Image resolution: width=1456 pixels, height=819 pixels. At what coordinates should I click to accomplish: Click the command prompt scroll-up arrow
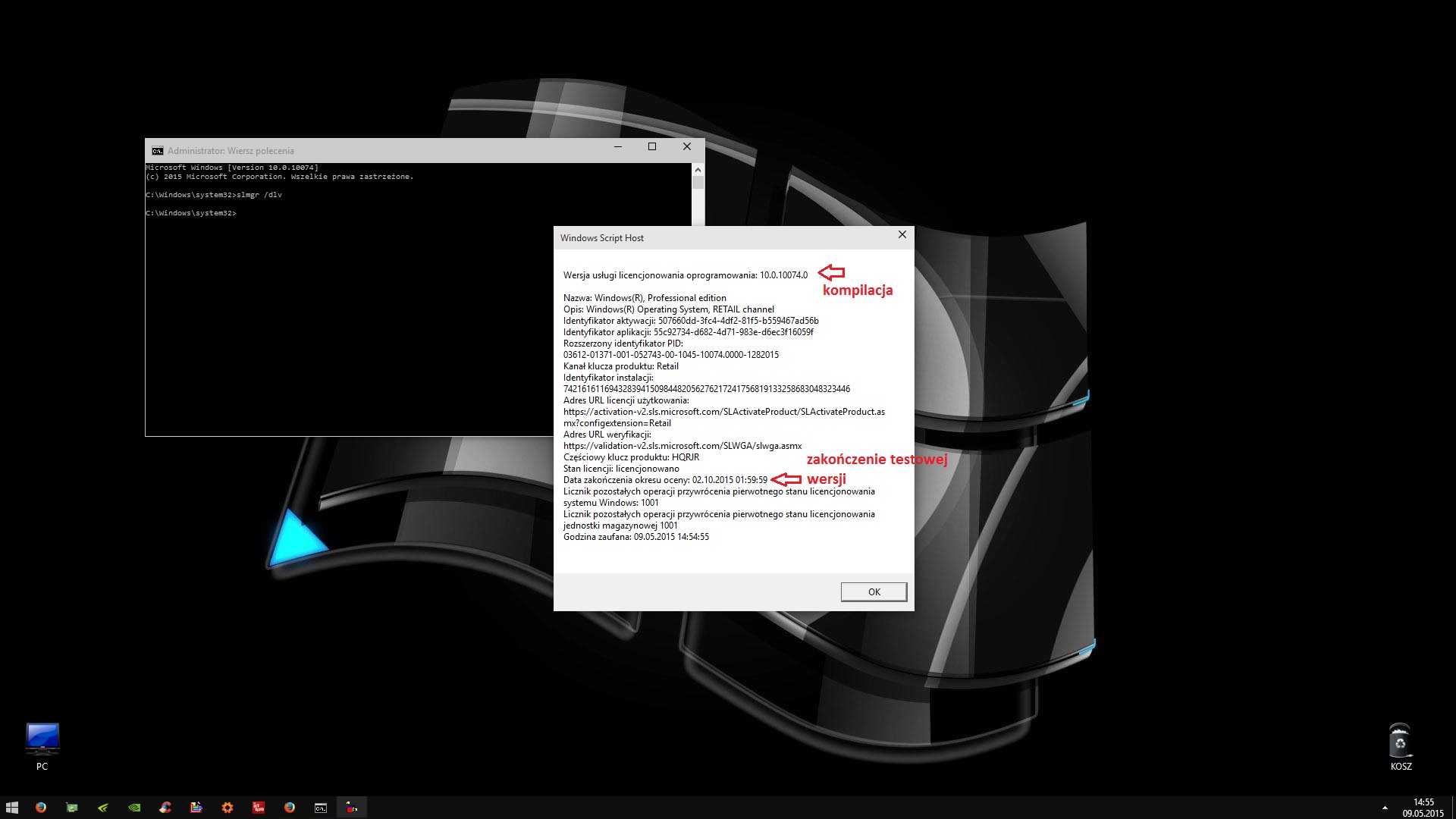tap(698, 170)
